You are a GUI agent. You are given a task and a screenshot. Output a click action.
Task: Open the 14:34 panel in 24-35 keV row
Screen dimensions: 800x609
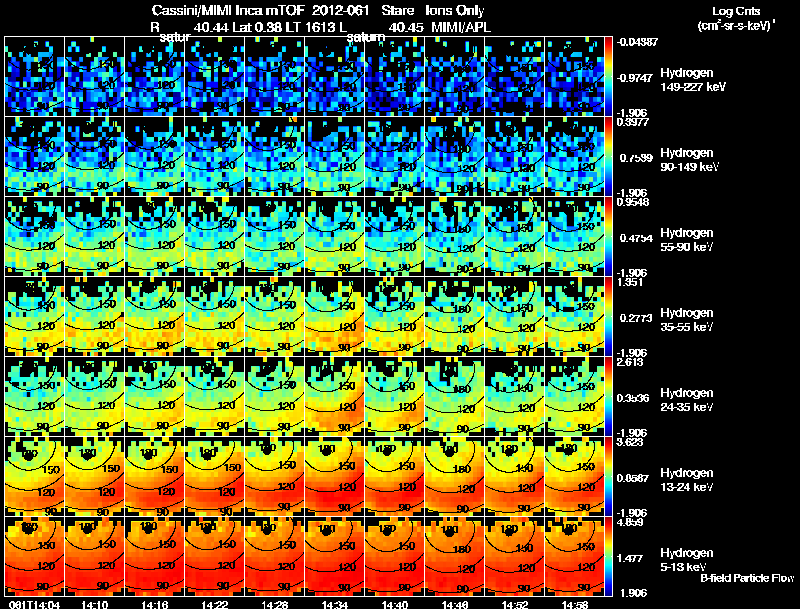click(x=335, y=396)
